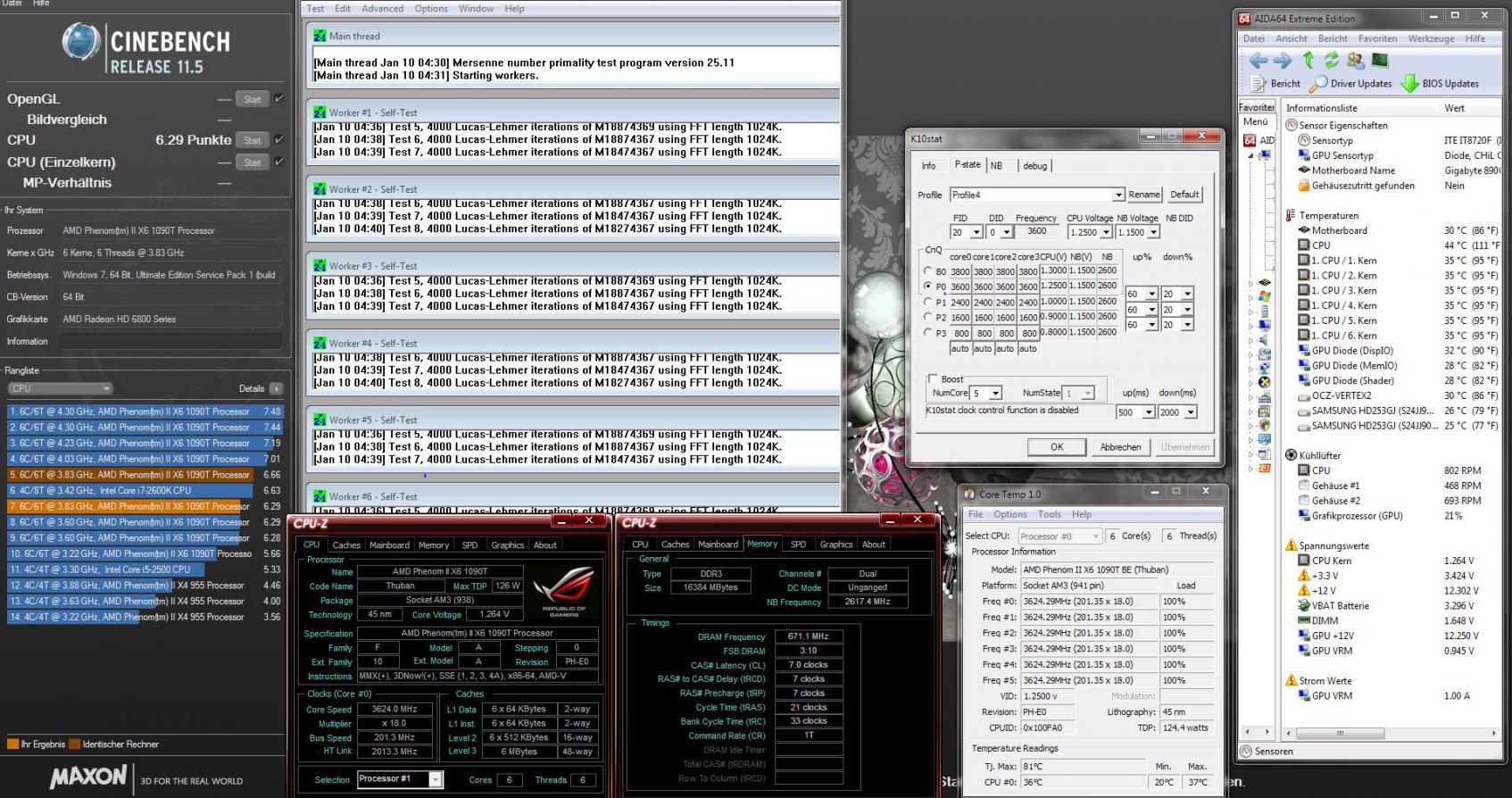Screen dimensions: 1512x798
Task: Start CPU benchmark in Cinebench
Action: coord(253,140)
